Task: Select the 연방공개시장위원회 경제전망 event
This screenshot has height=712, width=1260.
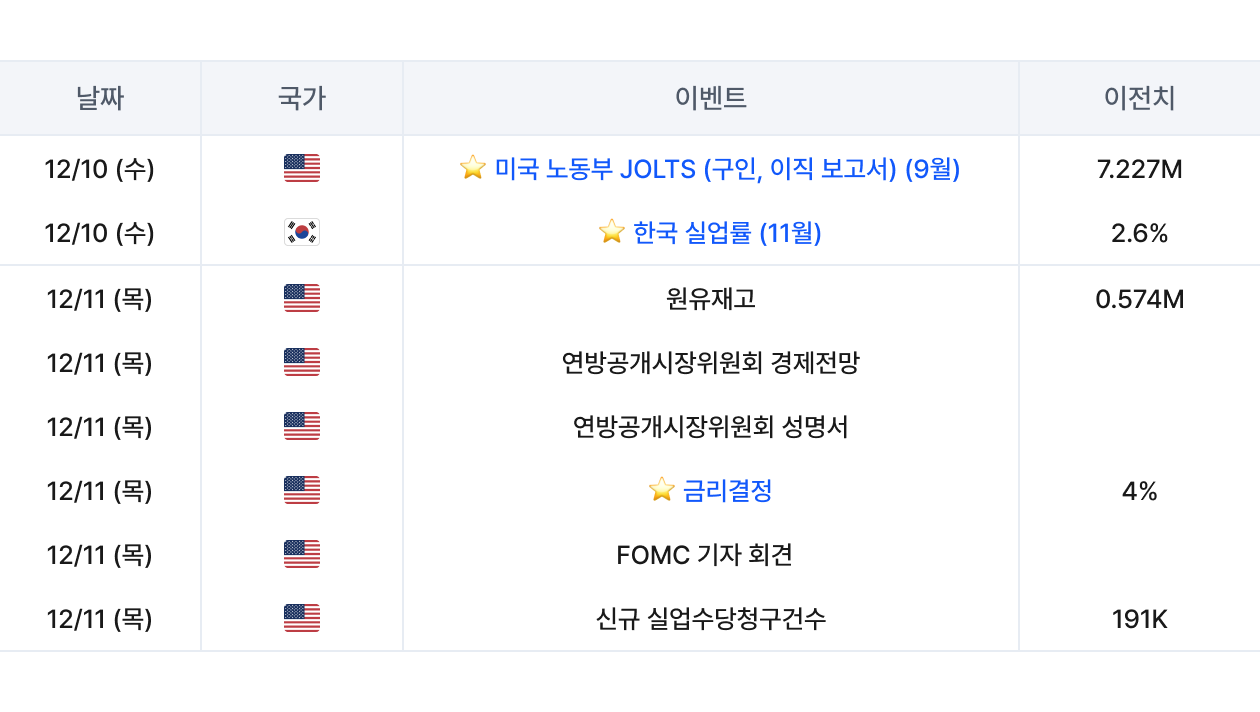Action: tap(711, 362)
